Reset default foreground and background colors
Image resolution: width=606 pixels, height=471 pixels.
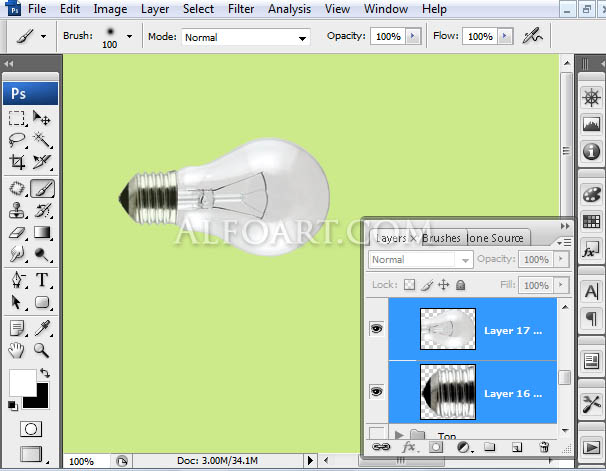pos(12,405)
